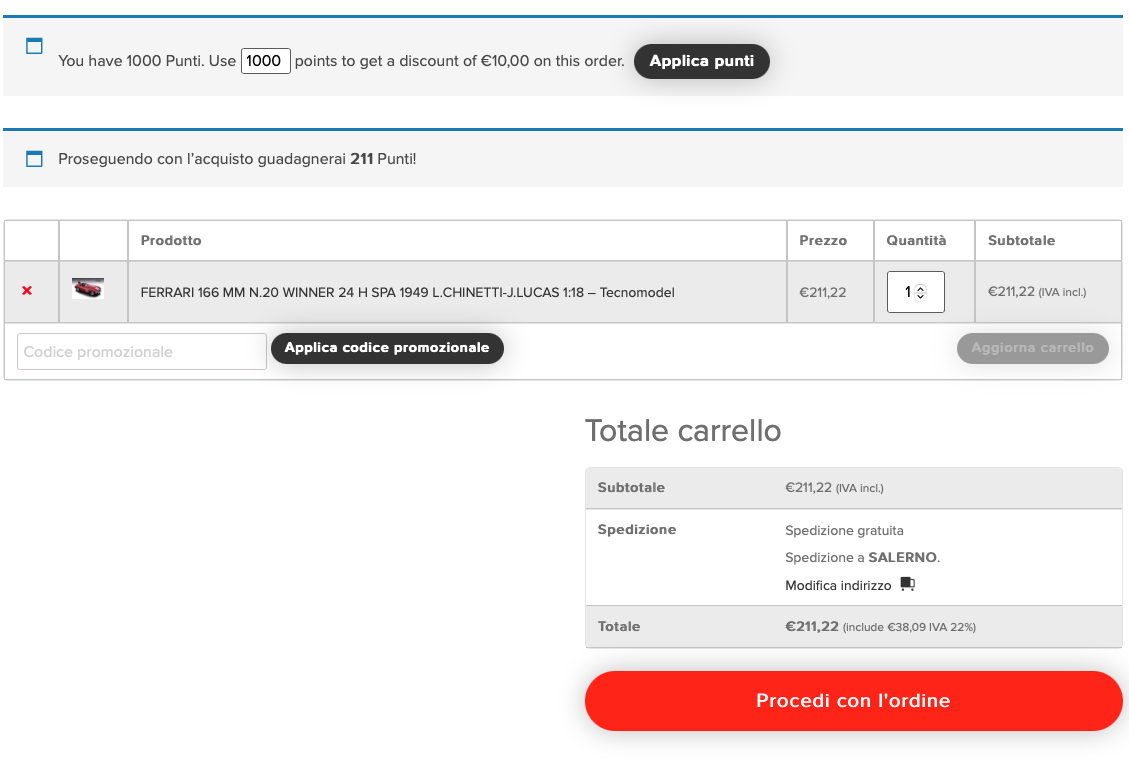The height and width of the screenshot is (770, 1129).
Task: Open the Ferrari 166 MM N.20 product link
Action: pos(408,292)
